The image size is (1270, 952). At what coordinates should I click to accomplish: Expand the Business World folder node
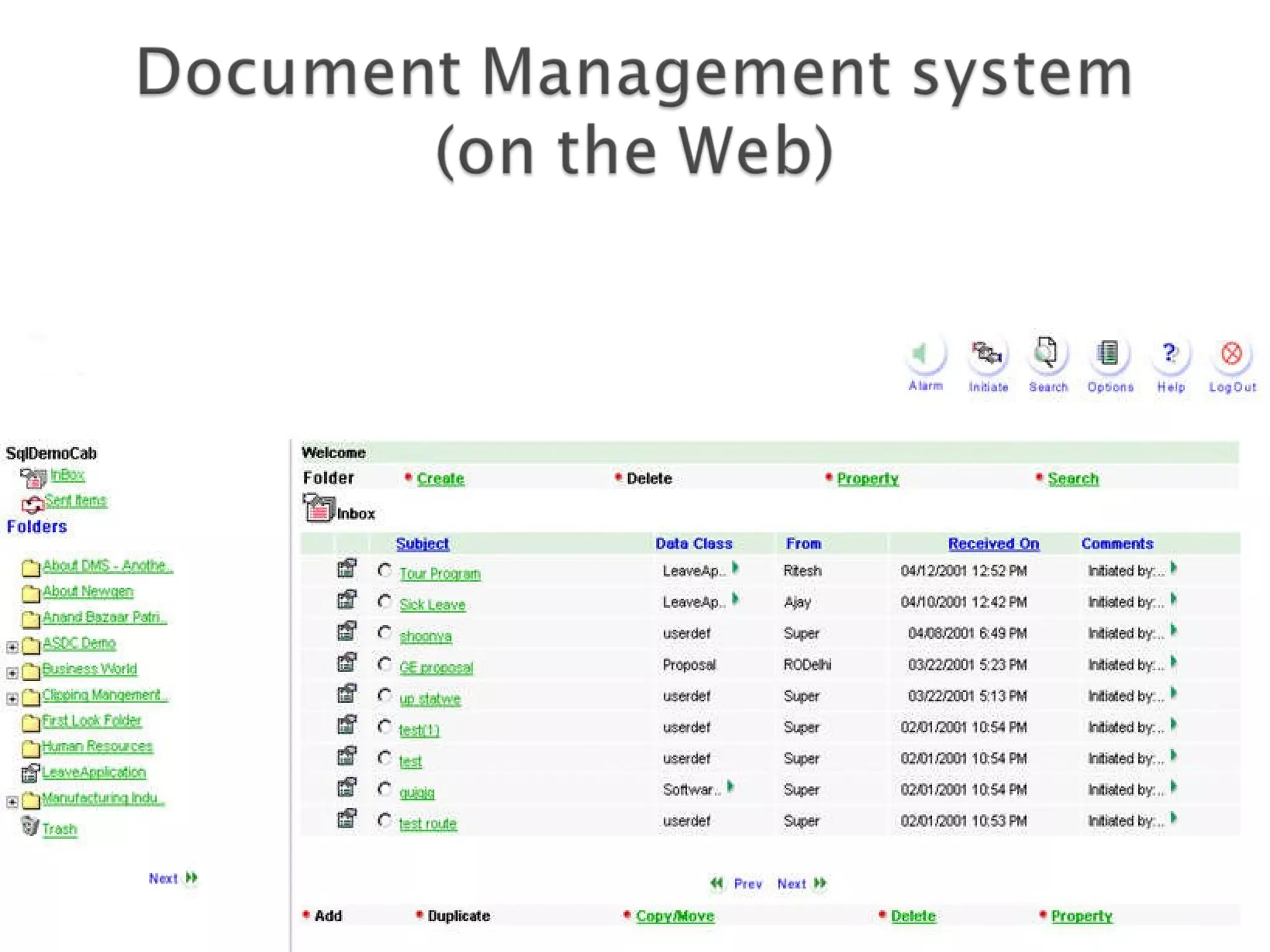click(12, 672)
